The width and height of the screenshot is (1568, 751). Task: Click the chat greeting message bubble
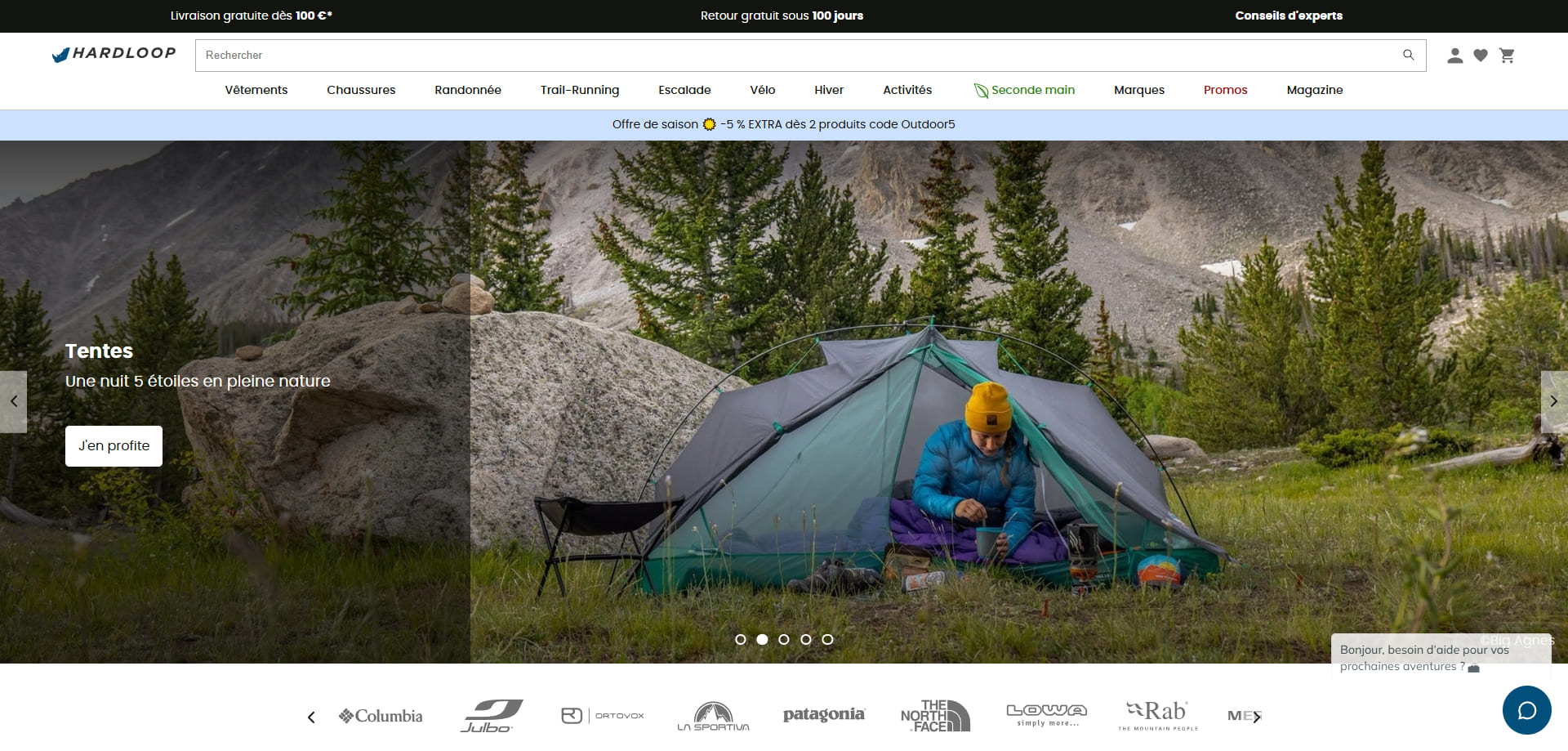point(1441,657)
